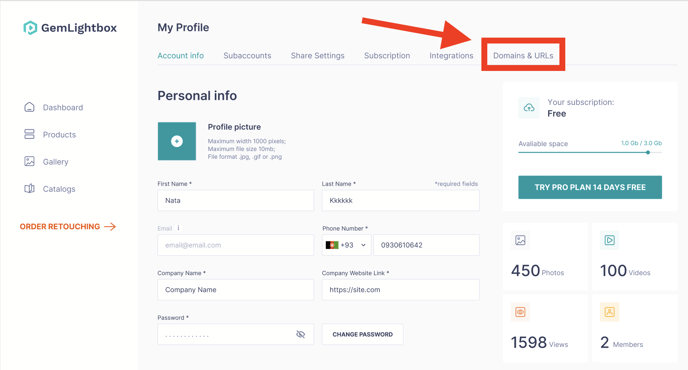Click the Gallery picture icon
The width and height of the screenshot is (688, 370).
click(x=29, y=162)
